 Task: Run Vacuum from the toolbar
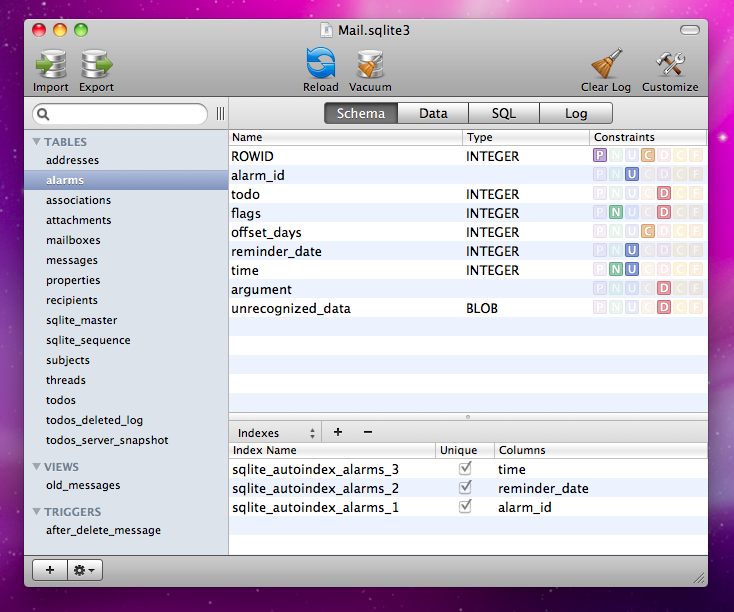pyautogui.click(x=370, y=64)
